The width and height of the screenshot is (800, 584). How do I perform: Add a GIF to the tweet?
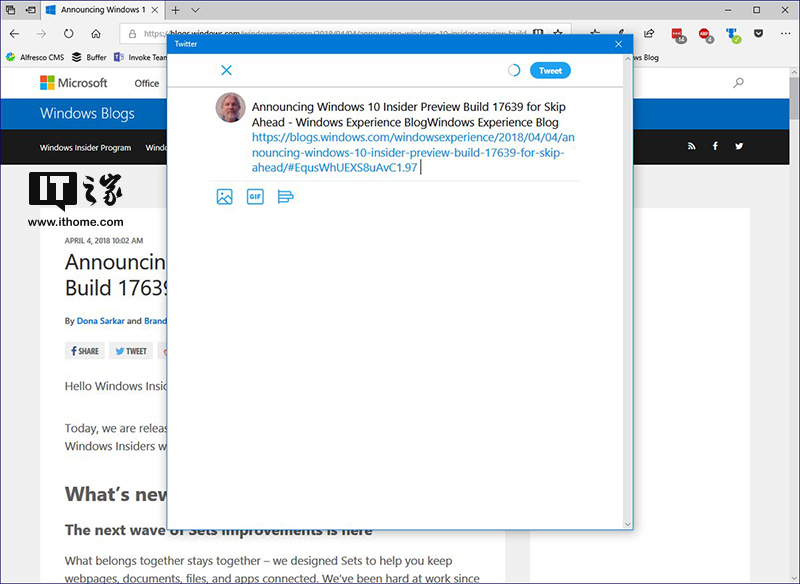(x=255, y=197)
